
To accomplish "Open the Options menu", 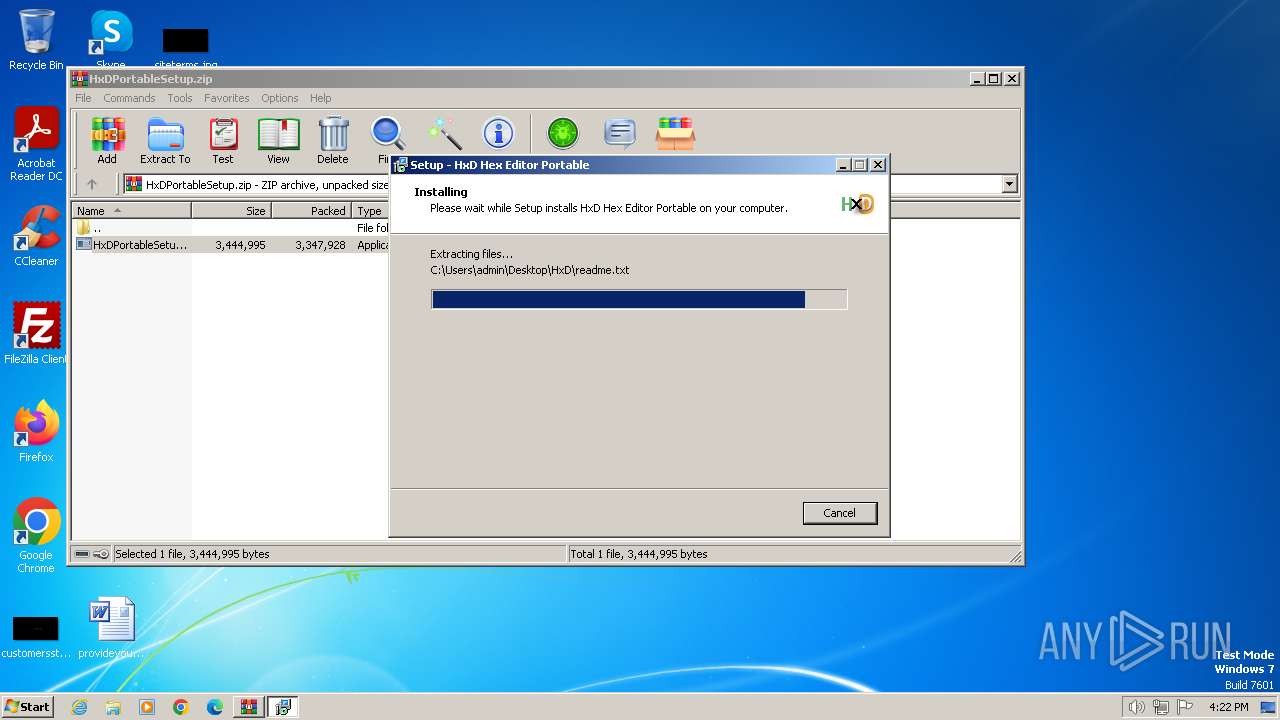I will 280,98.
